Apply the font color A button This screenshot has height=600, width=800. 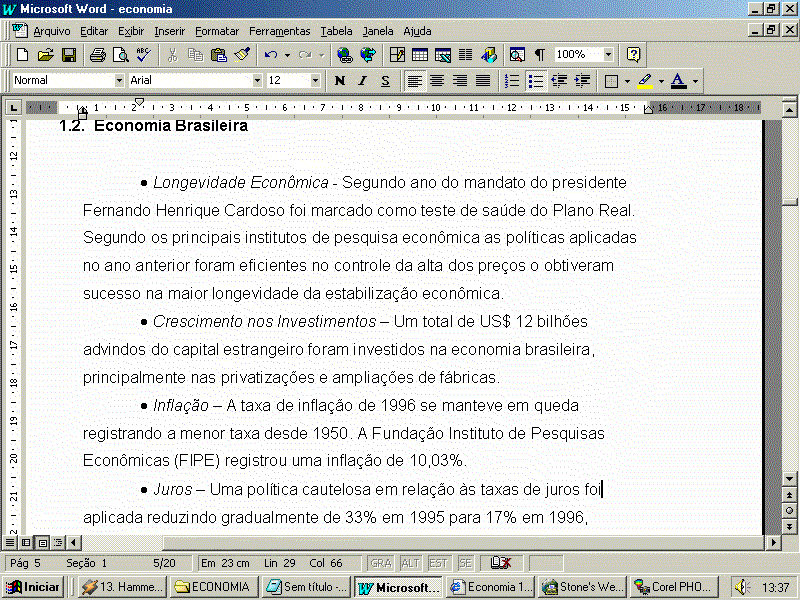679,81
